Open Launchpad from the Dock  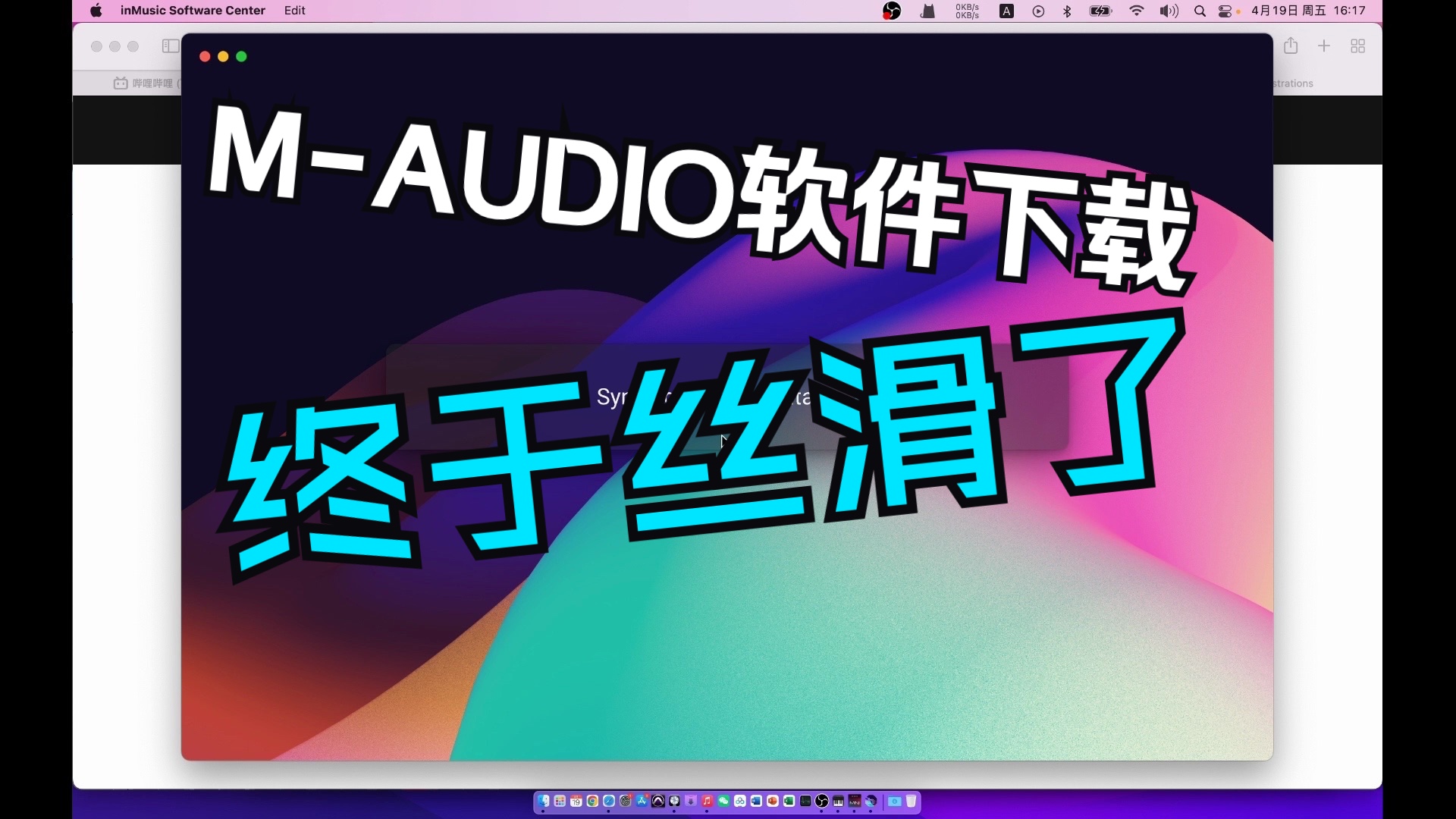click(x=560, y=801)
